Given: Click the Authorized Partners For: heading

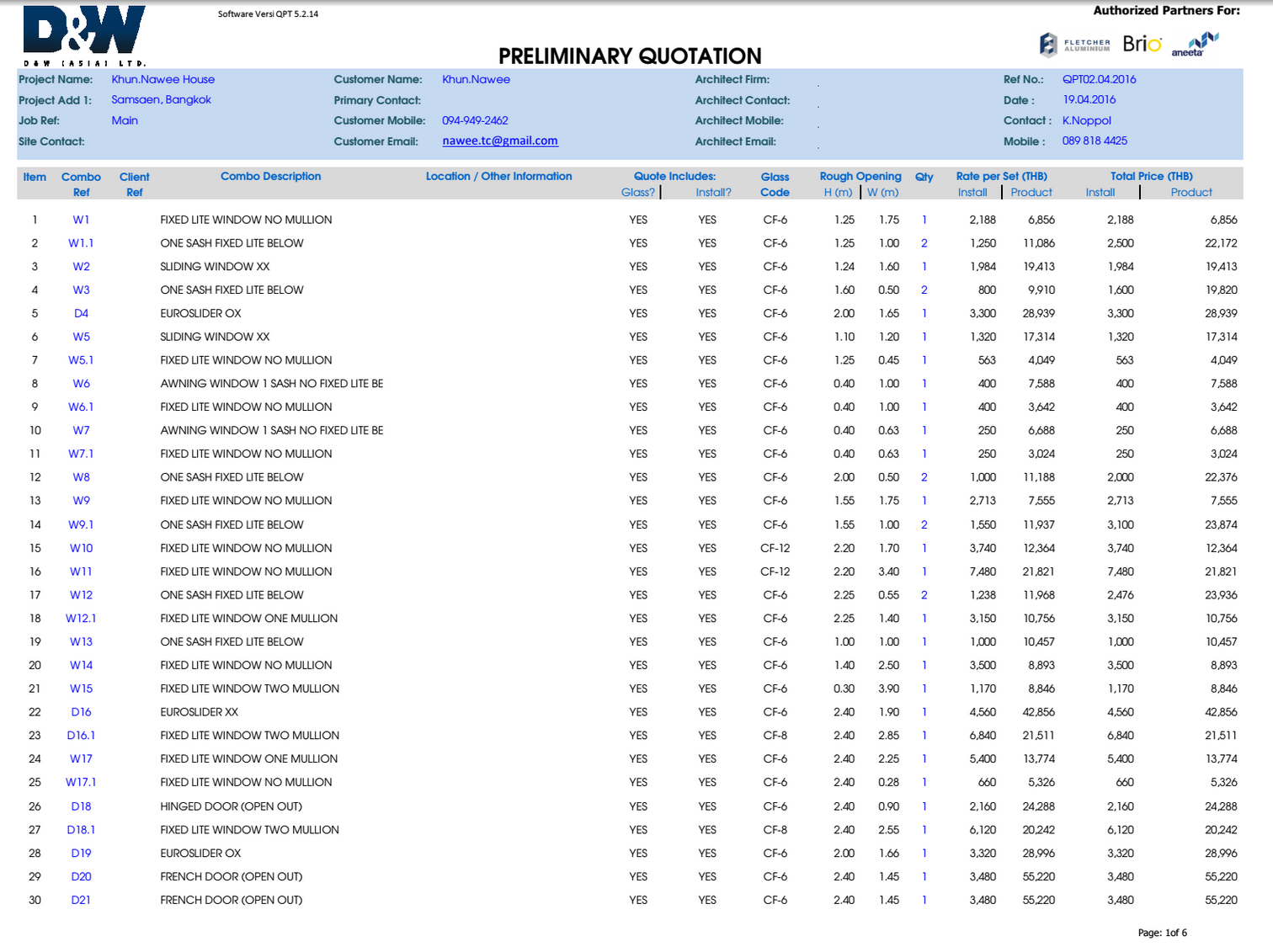Looking at the screenshot, I should pyautogui.click(x=1166, y=11).
